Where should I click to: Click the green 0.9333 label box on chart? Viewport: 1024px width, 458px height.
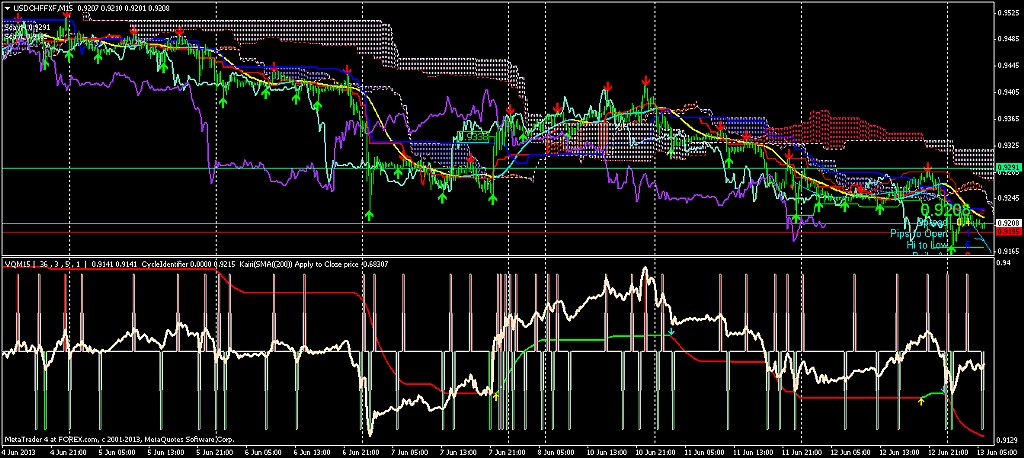pos(473,134)
